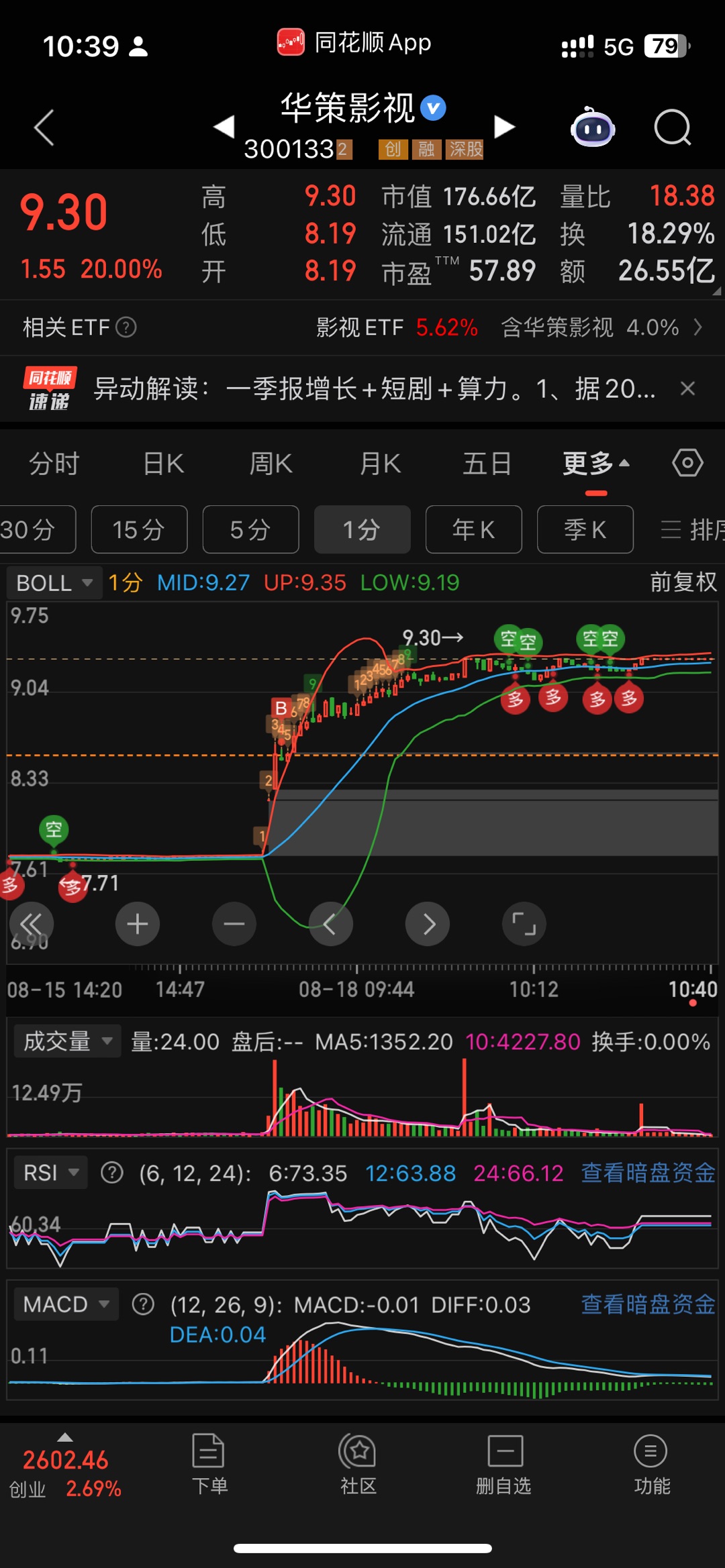Close the 异动解读 news banner
This screenshot has height=1568, width=725.
(x=687, y=388)
